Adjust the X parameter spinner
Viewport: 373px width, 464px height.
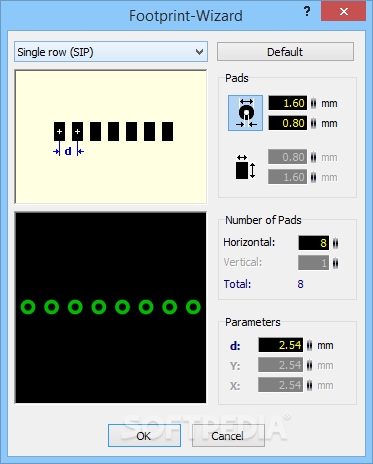tap(310, 385)
